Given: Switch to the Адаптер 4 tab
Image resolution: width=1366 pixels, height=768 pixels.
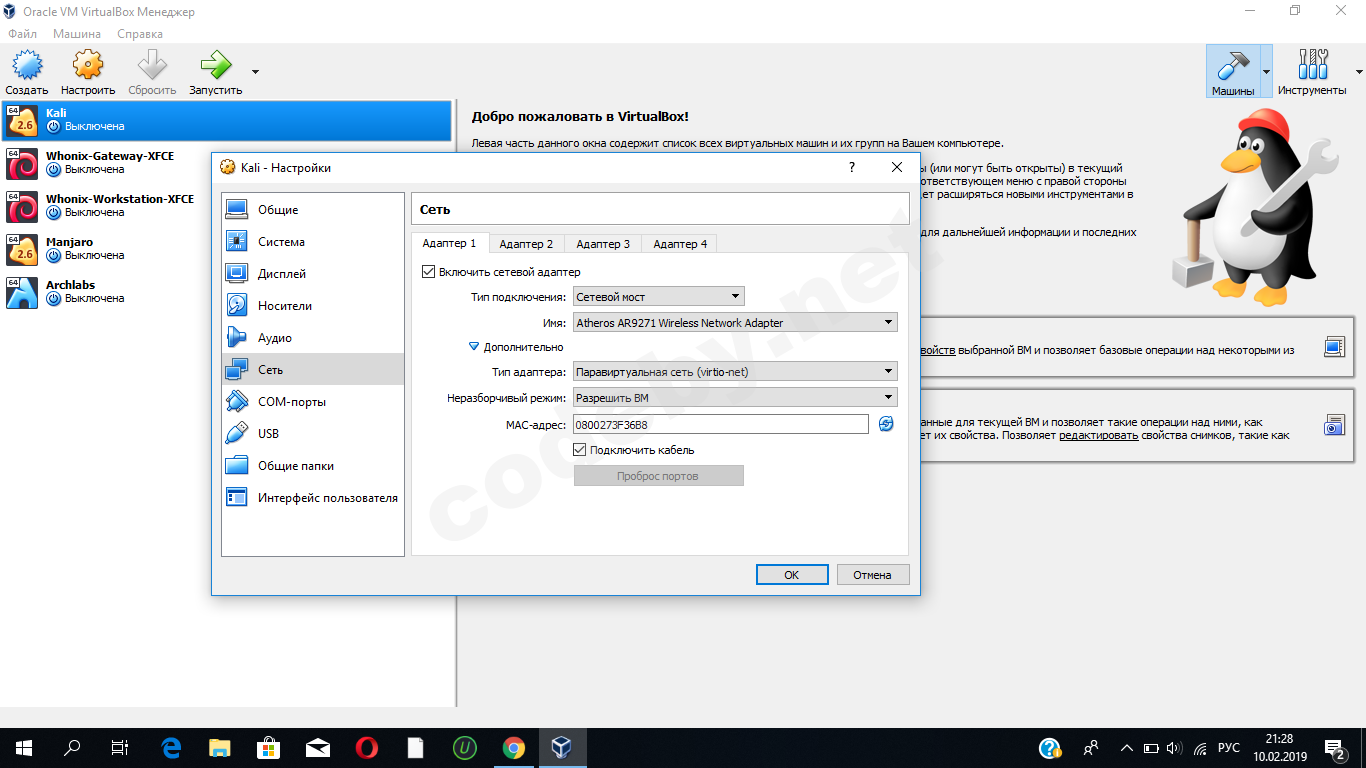Looking at the screenshot, I should pyautogui.click(x=680, y=244).
